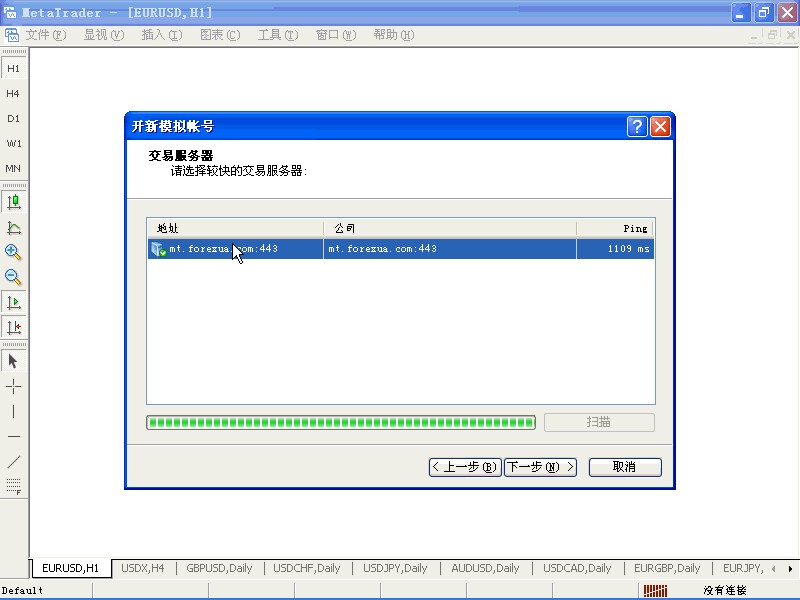Switch to the USDCAD,Daily chart tab

point(577,568)
